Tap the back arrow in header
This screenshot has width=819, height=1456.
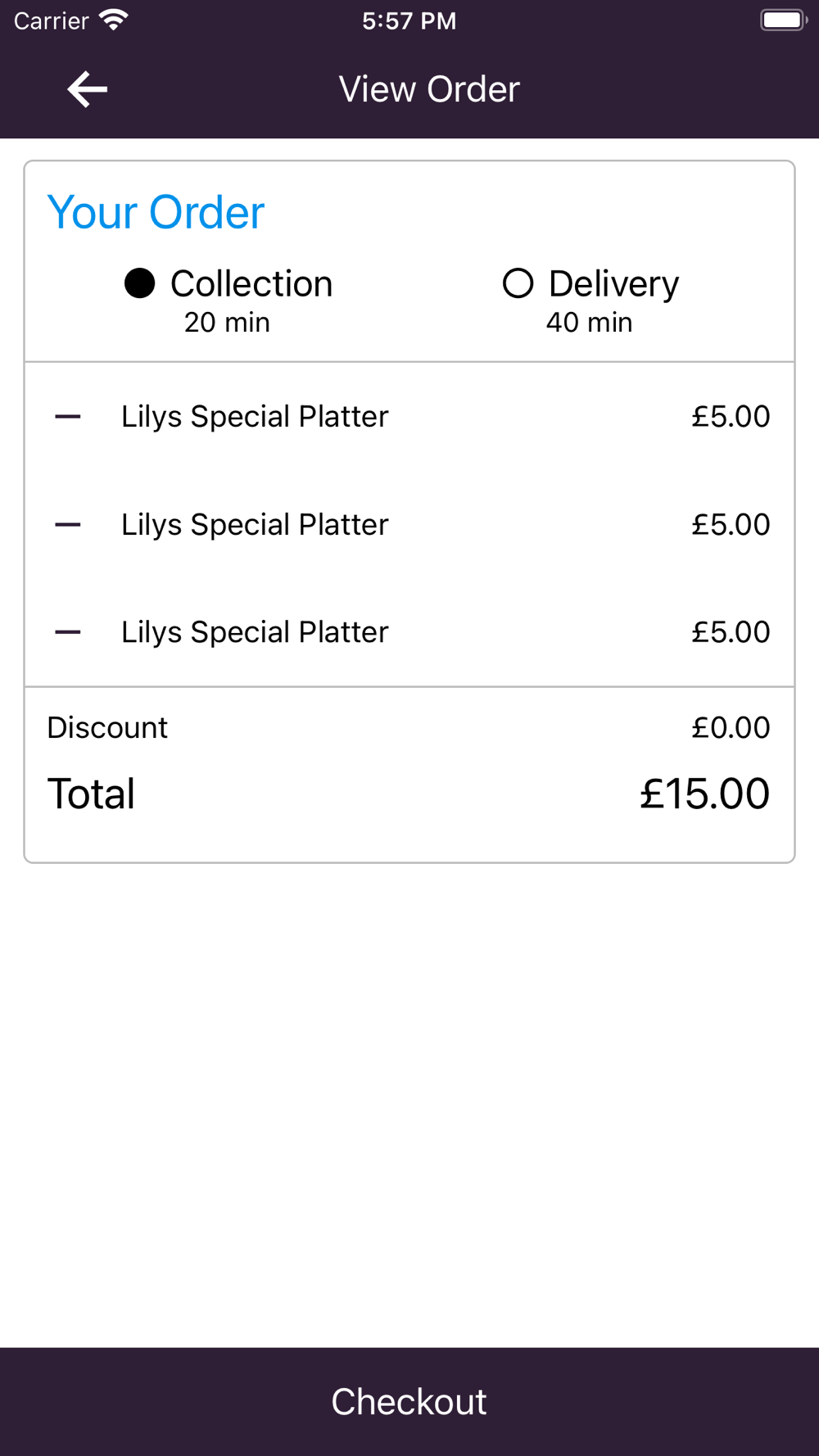pos(88,89)
